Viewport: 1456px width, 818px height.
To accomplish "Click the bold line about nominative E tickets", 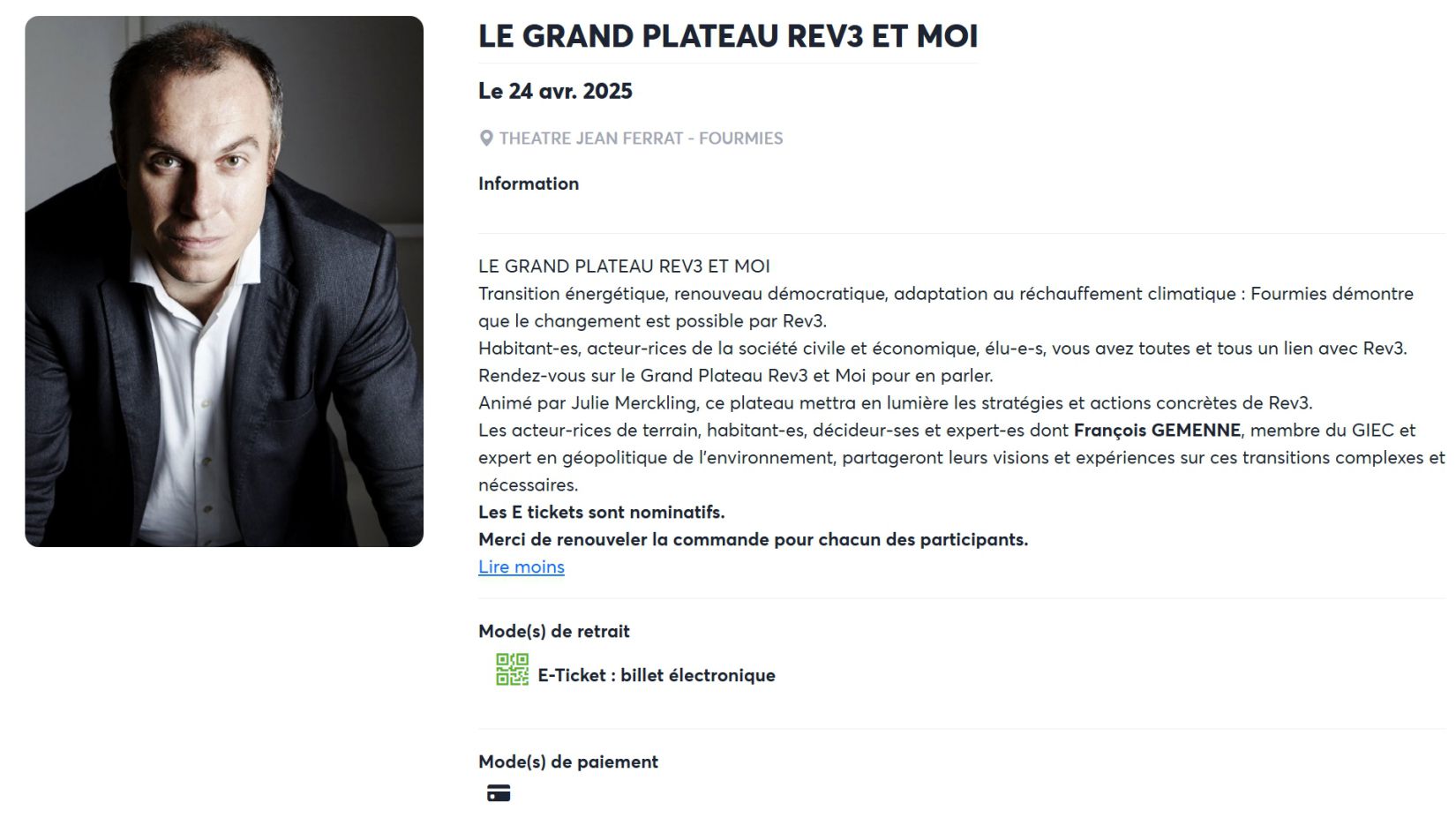I will click(601, 513).
